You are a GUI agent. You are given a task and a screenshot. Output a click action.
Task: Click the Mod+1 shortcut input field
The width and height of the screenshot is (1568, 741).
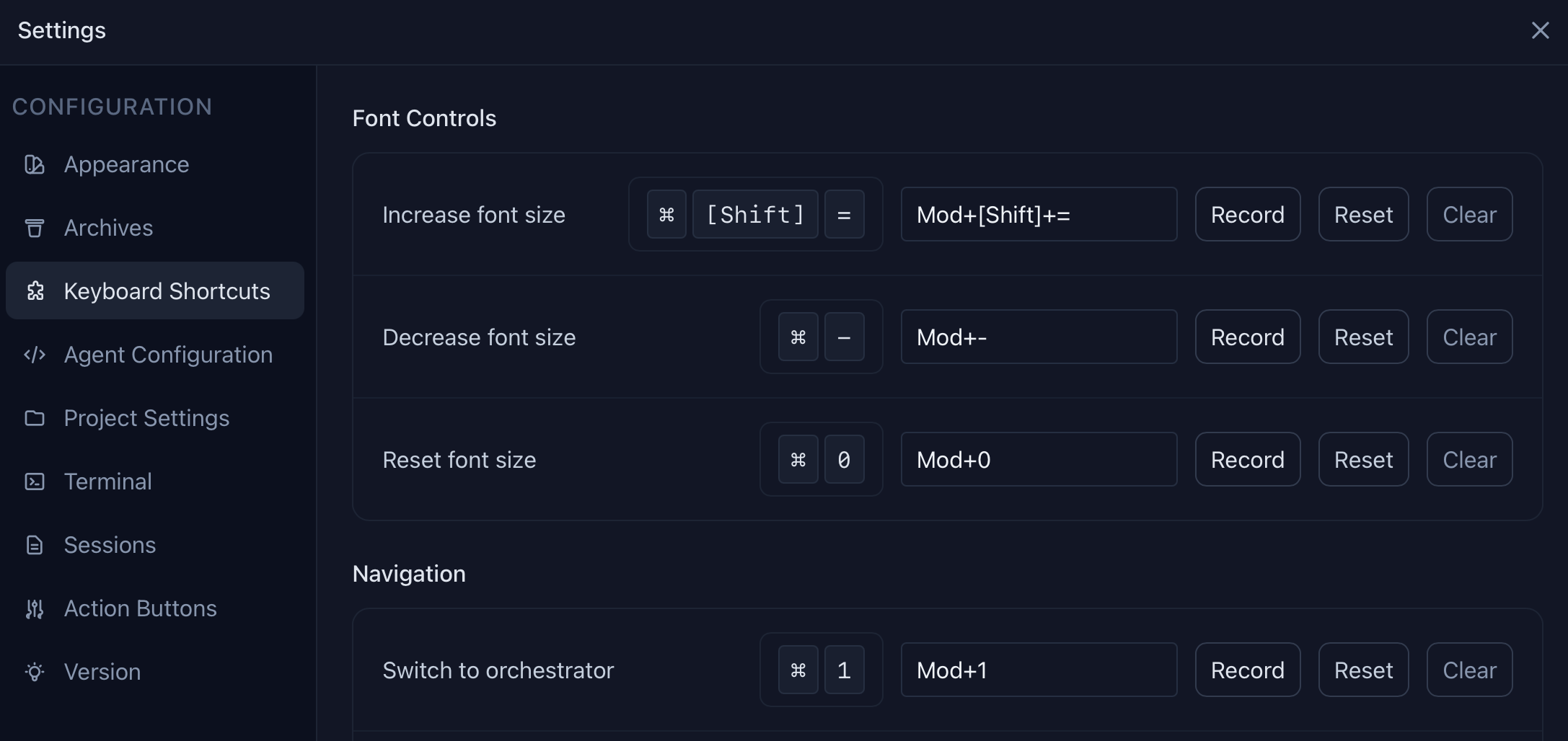pos(1038,670)
